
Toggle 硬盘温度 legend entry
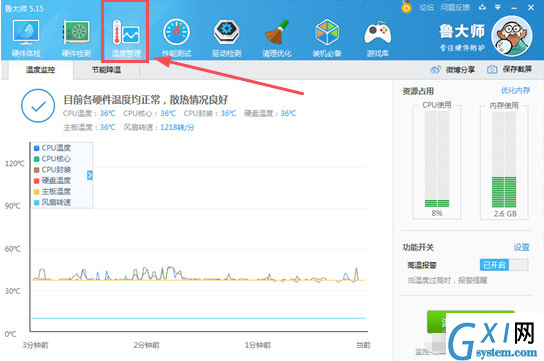tap(52, 180)
